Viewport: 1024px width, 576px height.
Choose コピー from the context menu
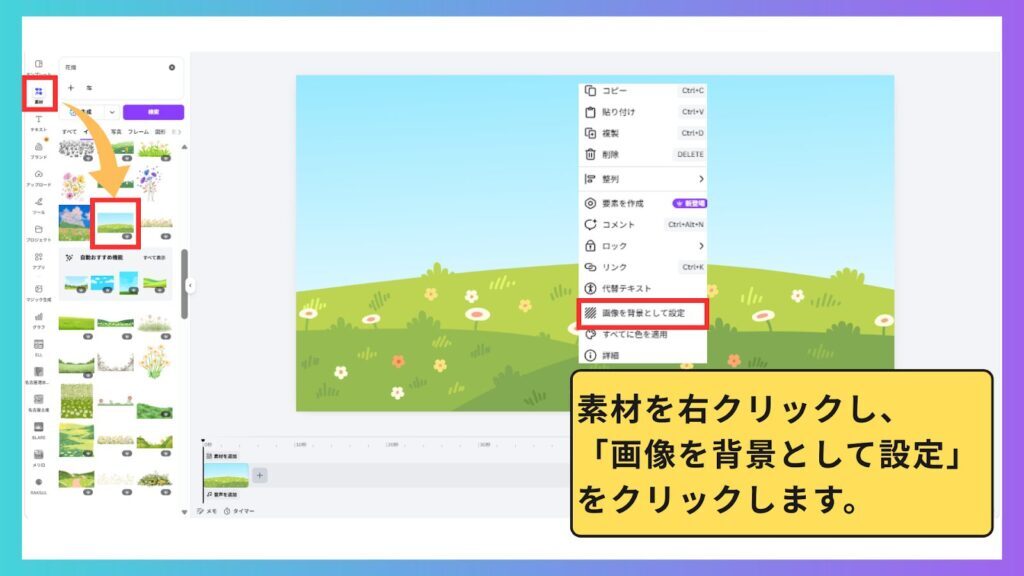[x=643, y=91]
